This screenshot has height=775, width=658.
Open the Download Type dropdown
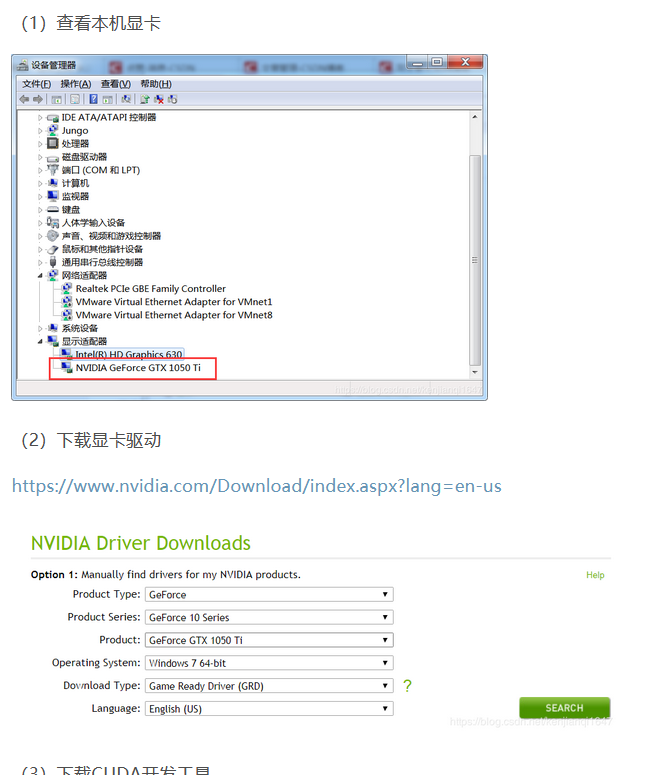269,686
